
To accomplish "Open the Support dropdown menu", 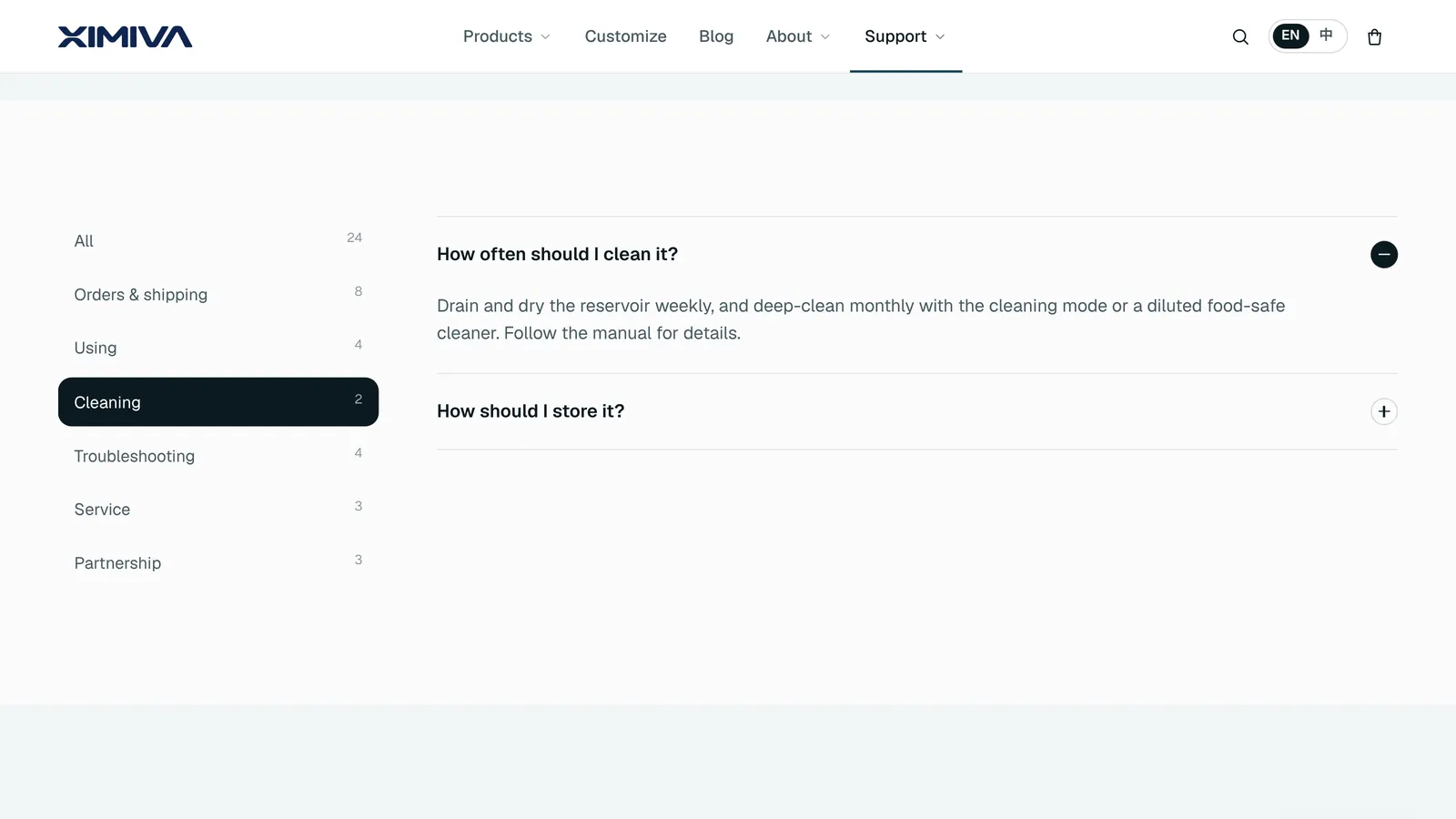I will (905, 36).
